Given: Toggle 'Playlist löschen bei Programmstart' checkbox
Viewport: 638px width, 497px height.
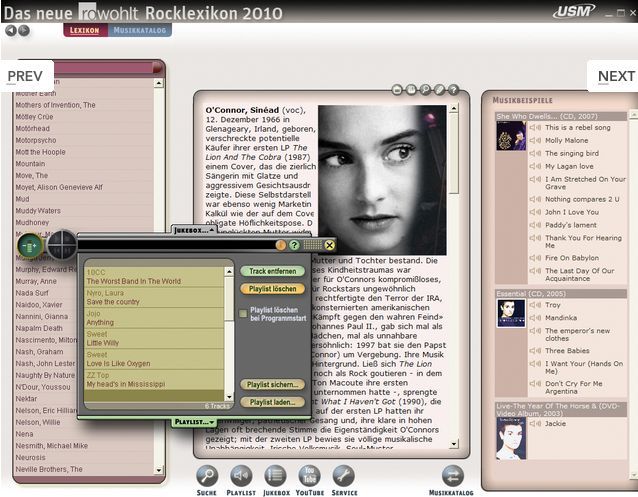Looking at the screenshot, I should 243,313.
